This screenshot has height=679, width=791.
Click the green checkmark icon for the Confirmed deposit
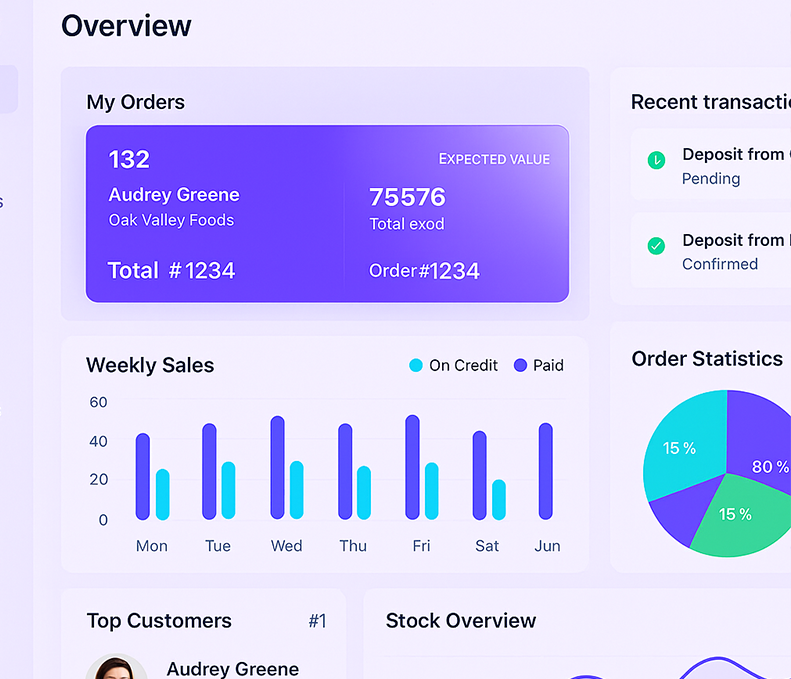pos(656,245)
